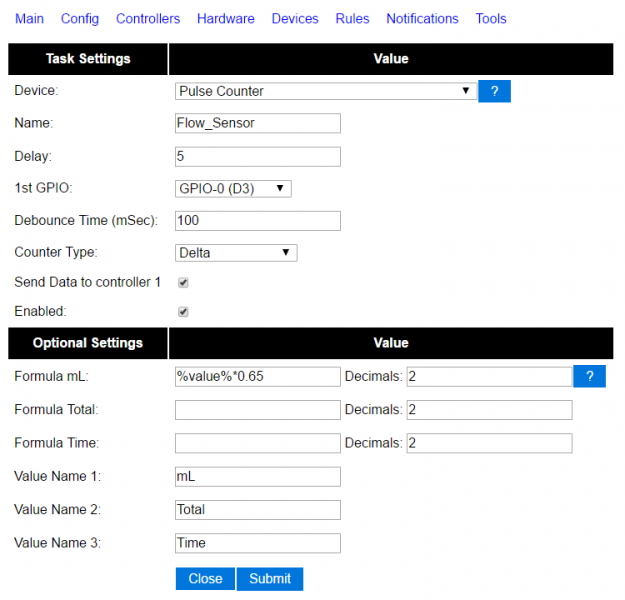Open the Device help question mark button
This screenshot has height=600, width=625.
(494, 91)
